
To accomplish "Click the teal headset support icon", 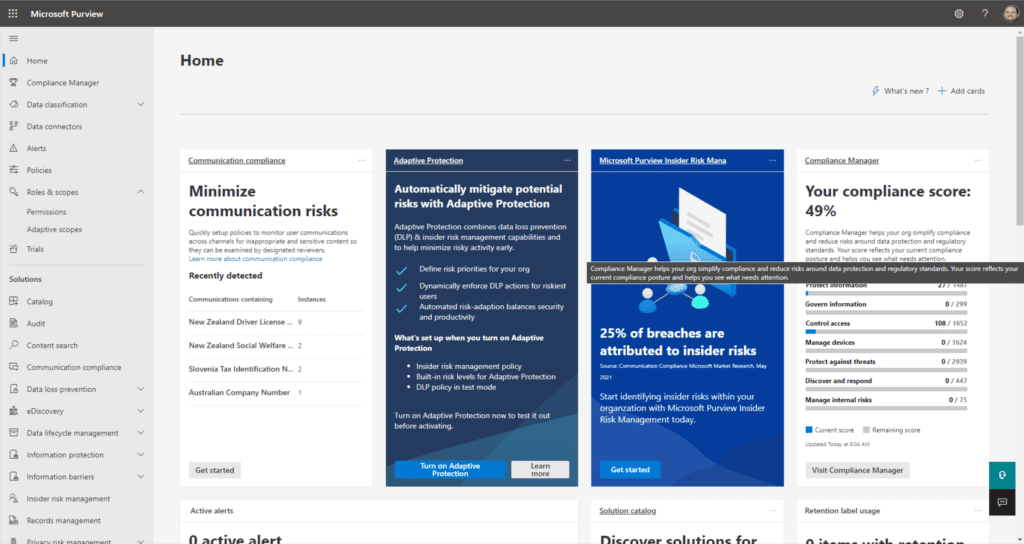I will [1002, 475].
